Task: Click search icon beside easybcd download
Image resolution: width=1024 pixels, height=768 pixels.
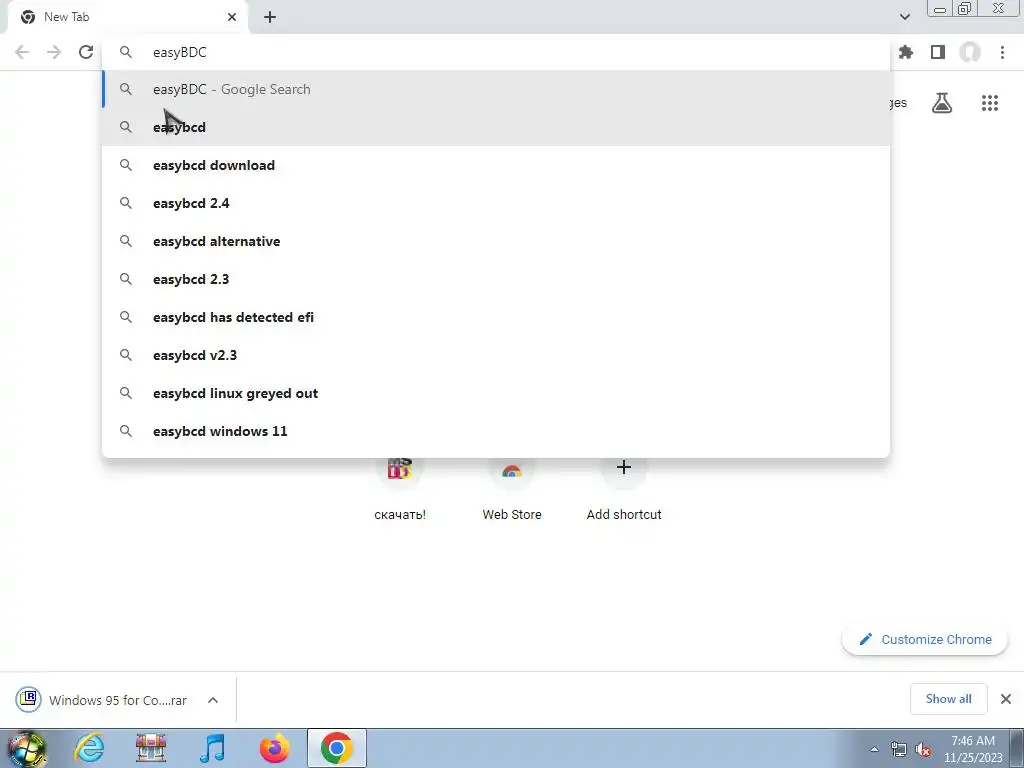Action: point(126,165)
